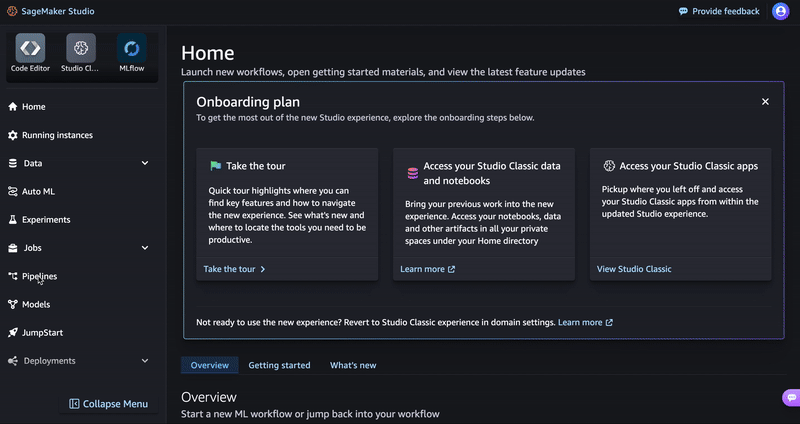This screenshot has height=424, width=800.
Task: Expand the Deployments sidebar section
Action: point(145,361)
